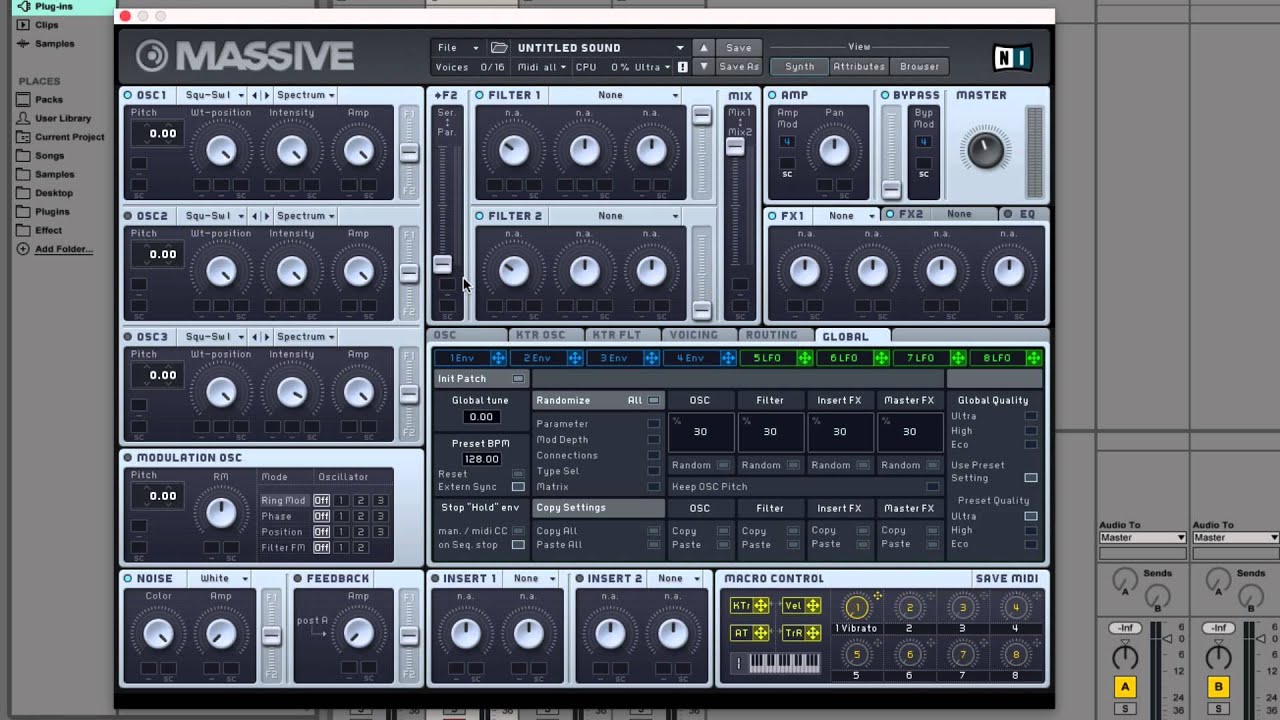Screen dimensions: 1280x720
Task: Click the 8 LFO modulation drag handle
Action: click(x=1034, y=358)
